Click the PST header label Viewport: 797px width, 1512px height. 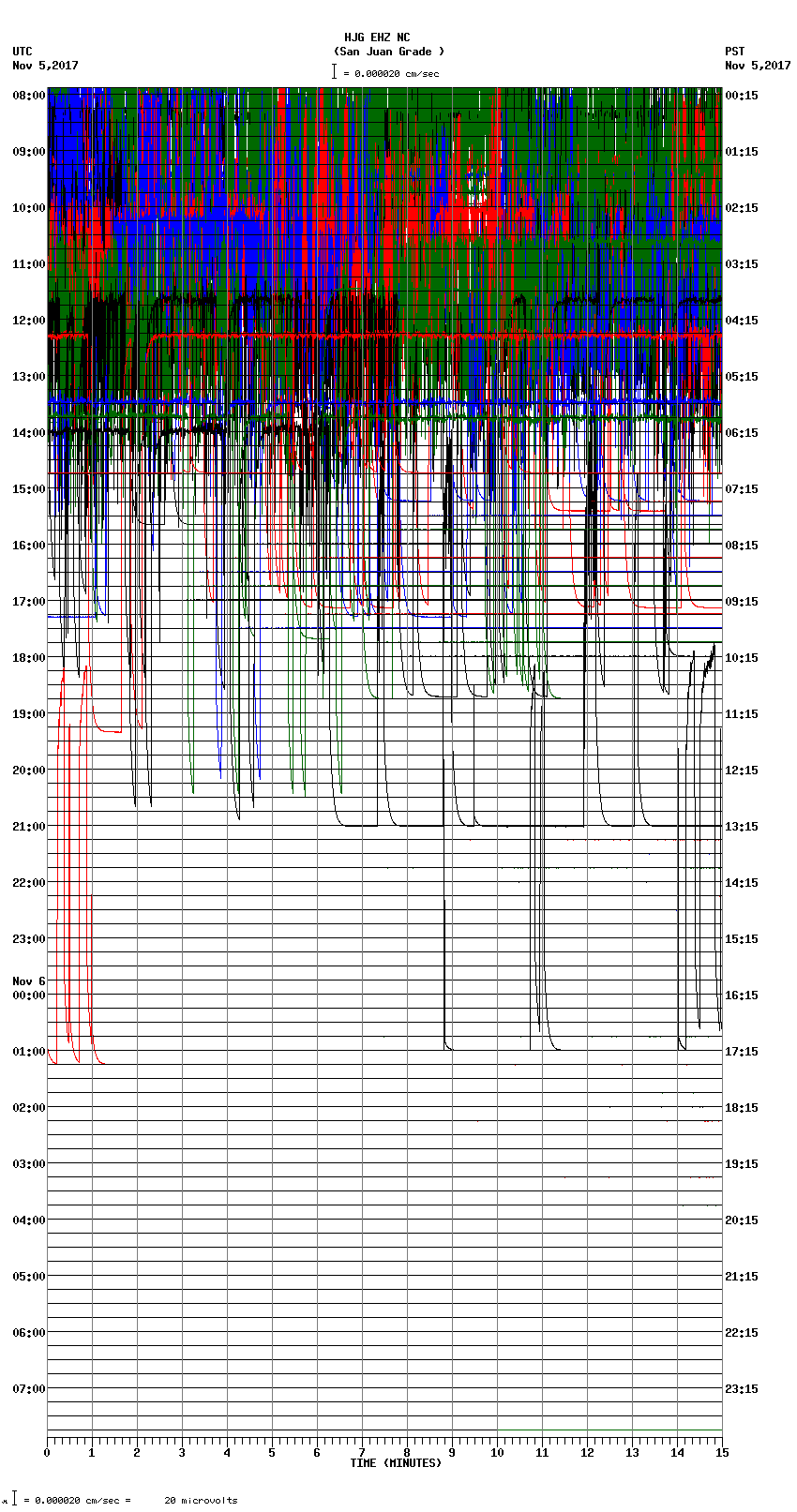tap(735, 52)
